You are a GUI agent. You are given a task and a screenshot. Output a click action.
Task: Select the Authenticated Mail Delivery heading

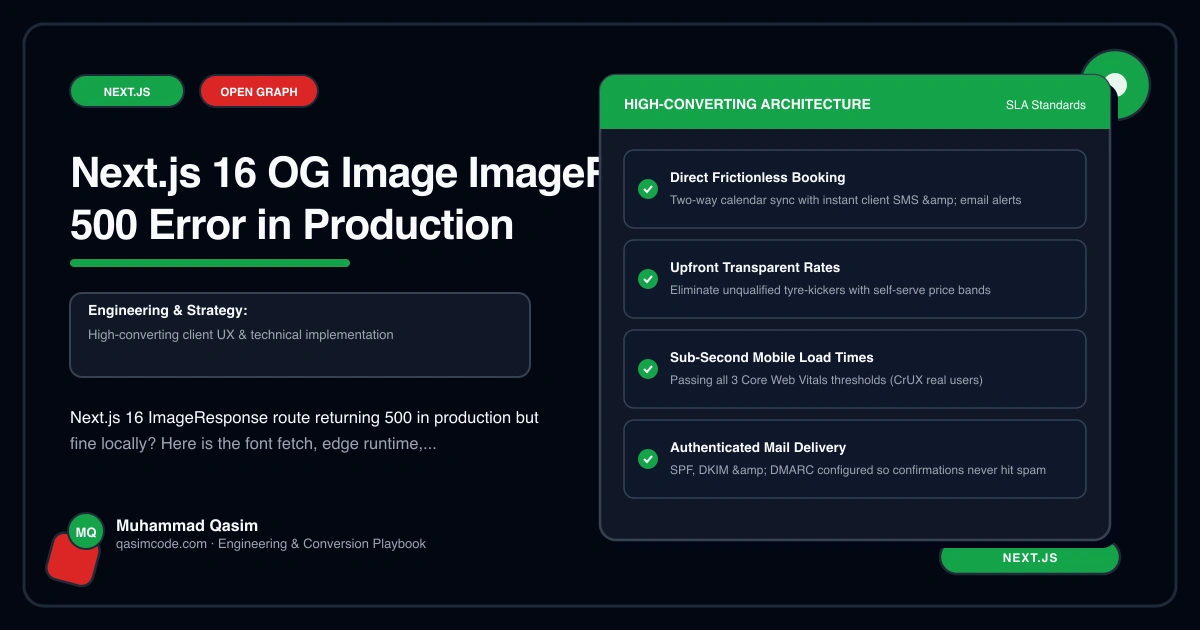(758, 447)
